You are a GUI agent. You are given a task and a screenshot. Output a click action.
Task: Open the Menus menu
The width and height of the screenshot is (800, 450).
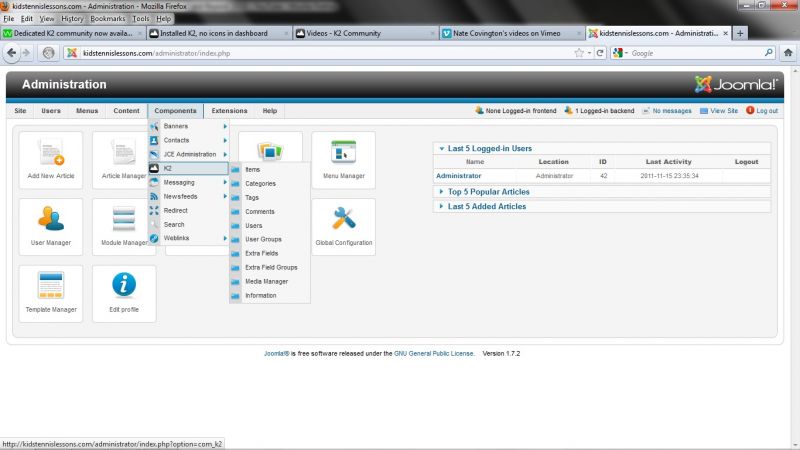click(87, 111)
